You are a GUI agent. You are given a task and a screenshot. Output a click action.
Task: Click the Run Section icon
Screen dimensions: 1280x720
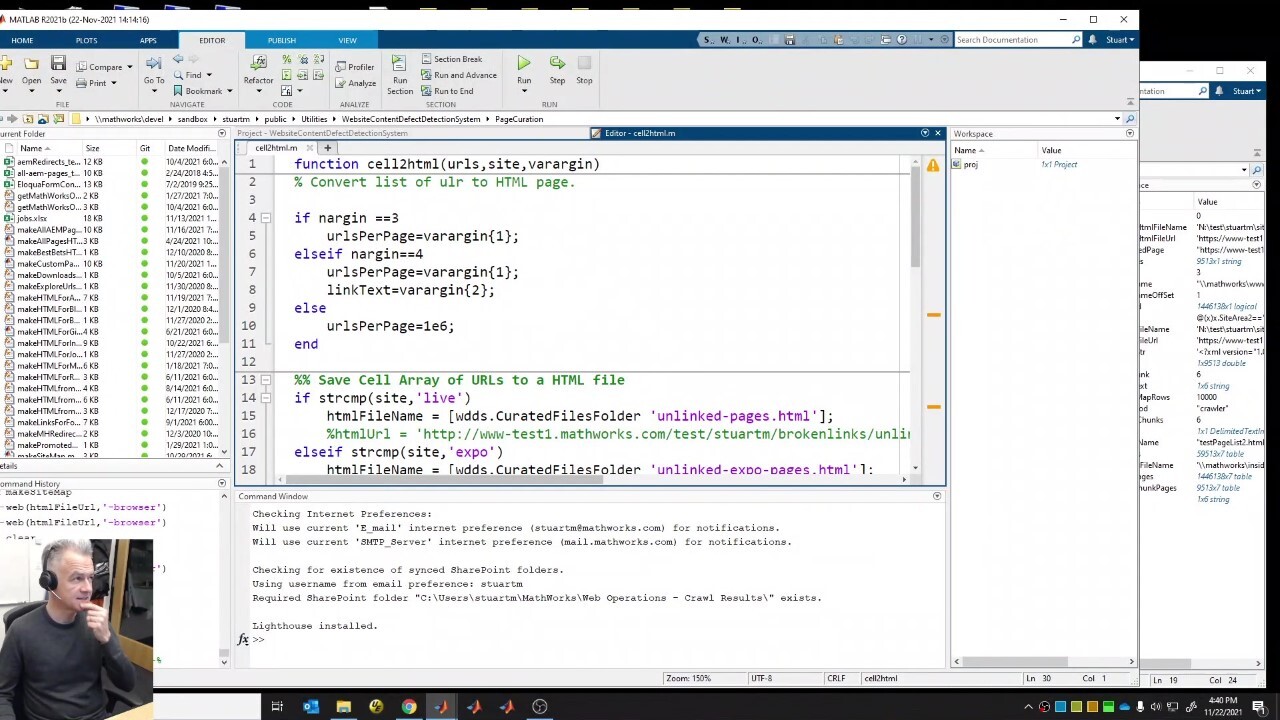399,64
